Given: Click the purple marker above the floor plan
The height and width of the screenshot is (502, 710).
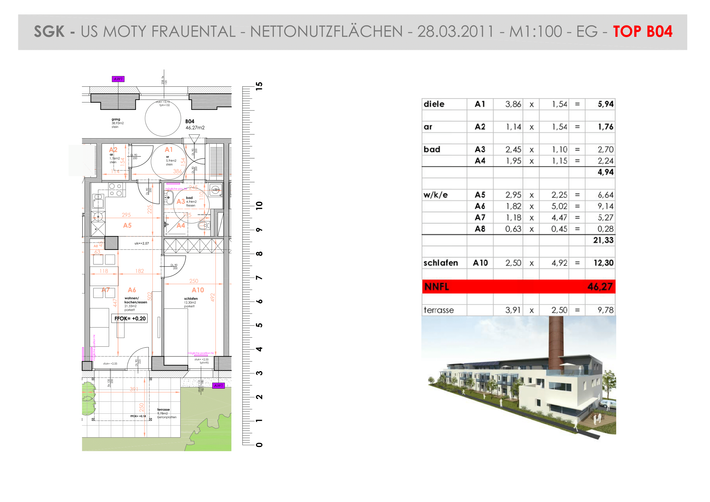Looking at the screenshot, I should pos(118,79).
